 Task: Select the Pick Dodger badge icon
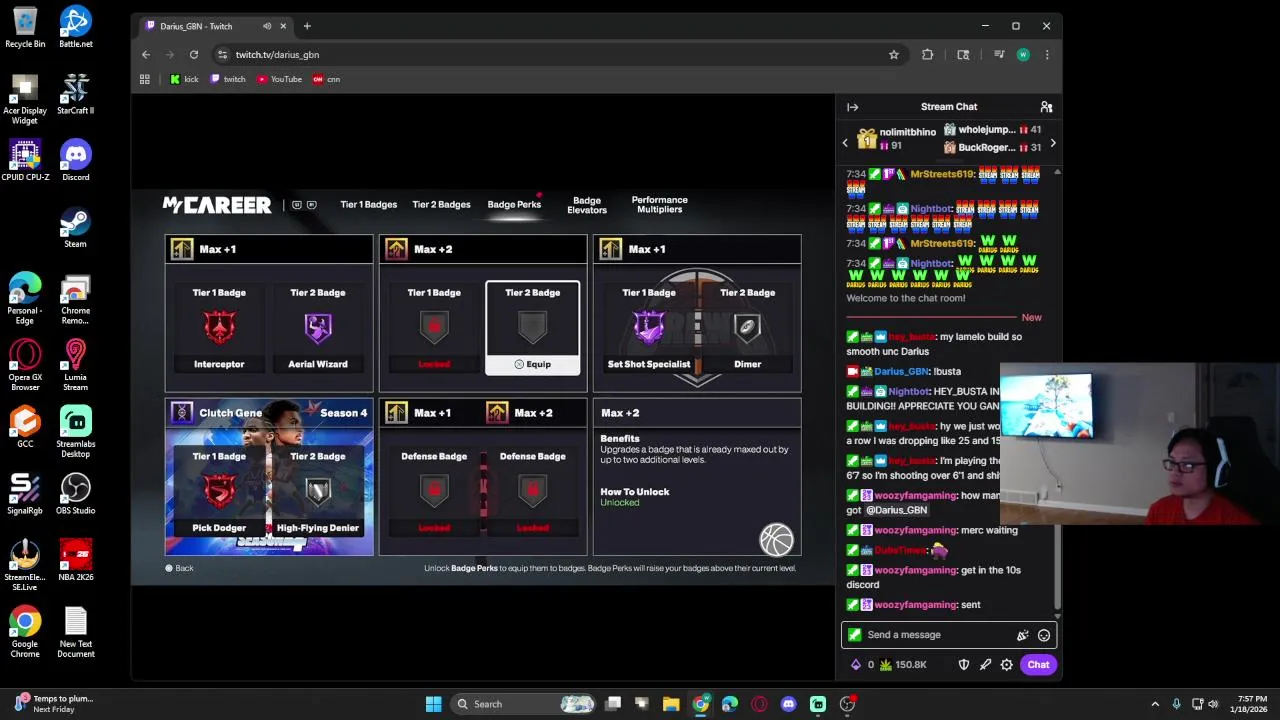[x=219, y=491]
